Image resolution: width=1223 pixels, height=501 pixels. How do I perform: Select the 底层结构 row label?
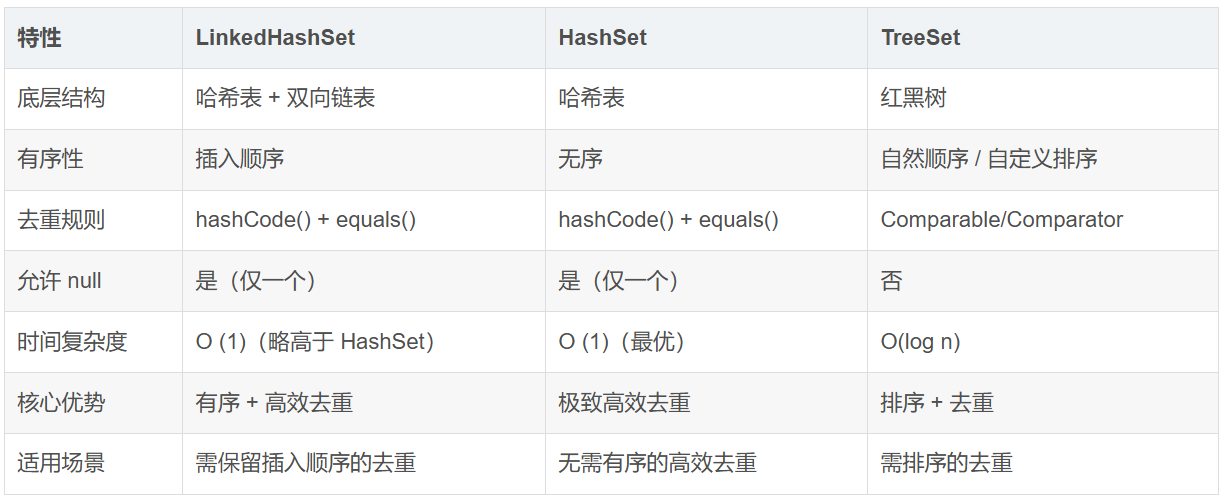tap(61, 98)
